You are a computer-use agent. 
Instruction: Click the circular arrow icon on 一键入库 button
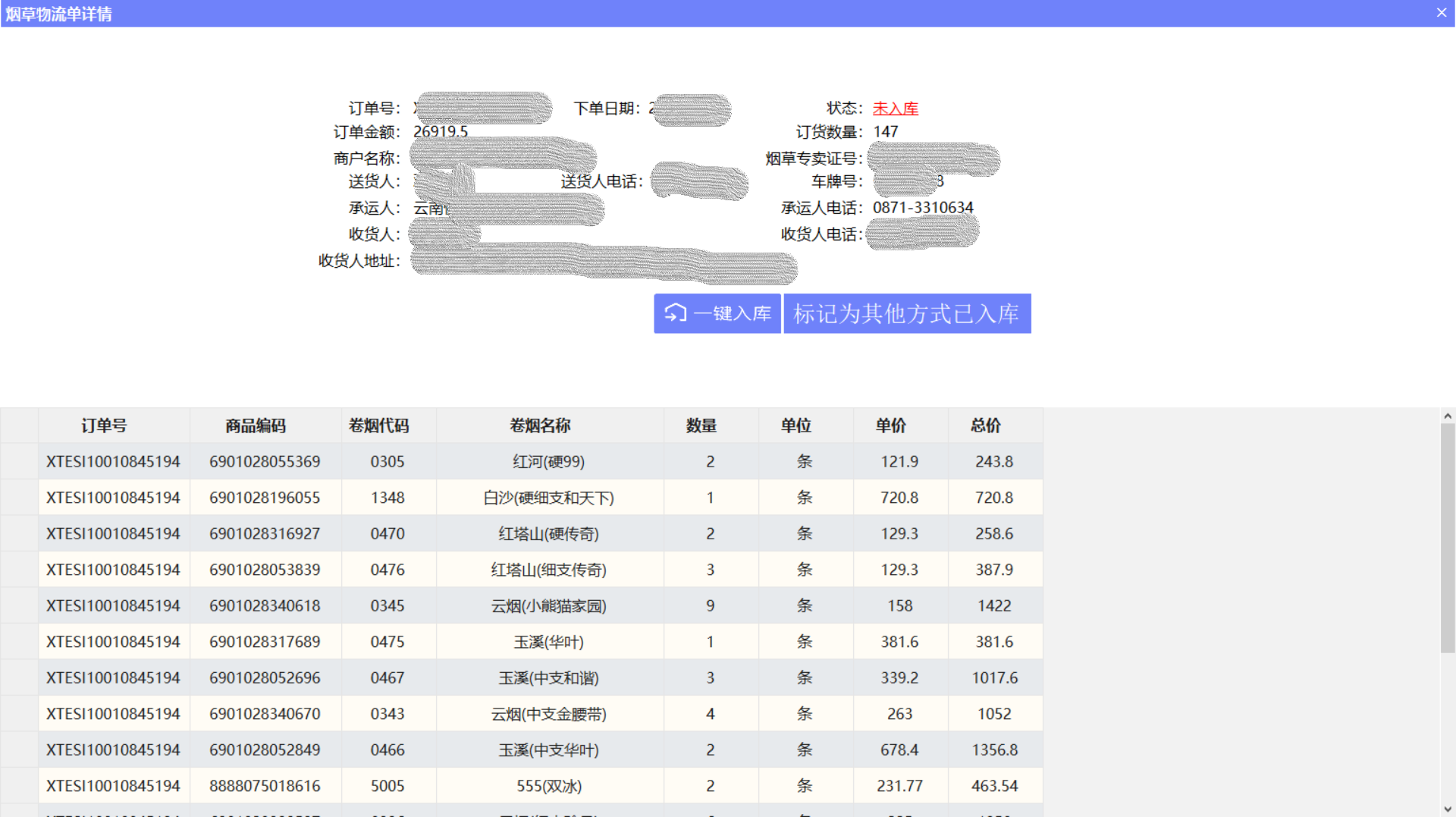click(x=676, y=313)
